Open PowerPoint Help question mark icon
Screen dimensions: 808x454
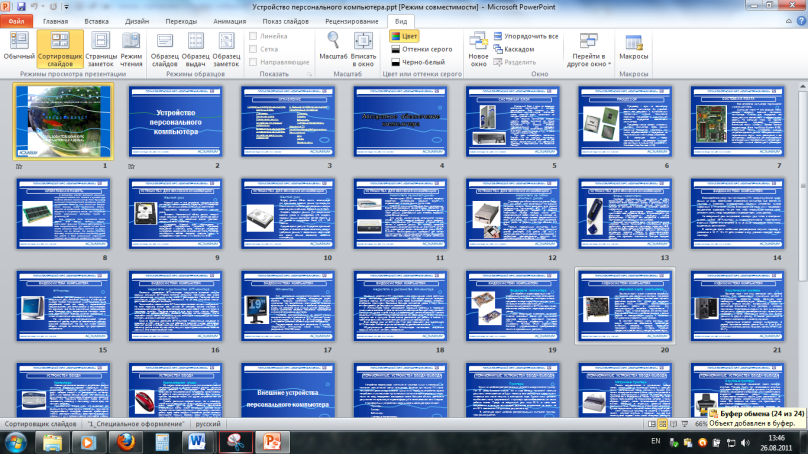coord(801,21)
